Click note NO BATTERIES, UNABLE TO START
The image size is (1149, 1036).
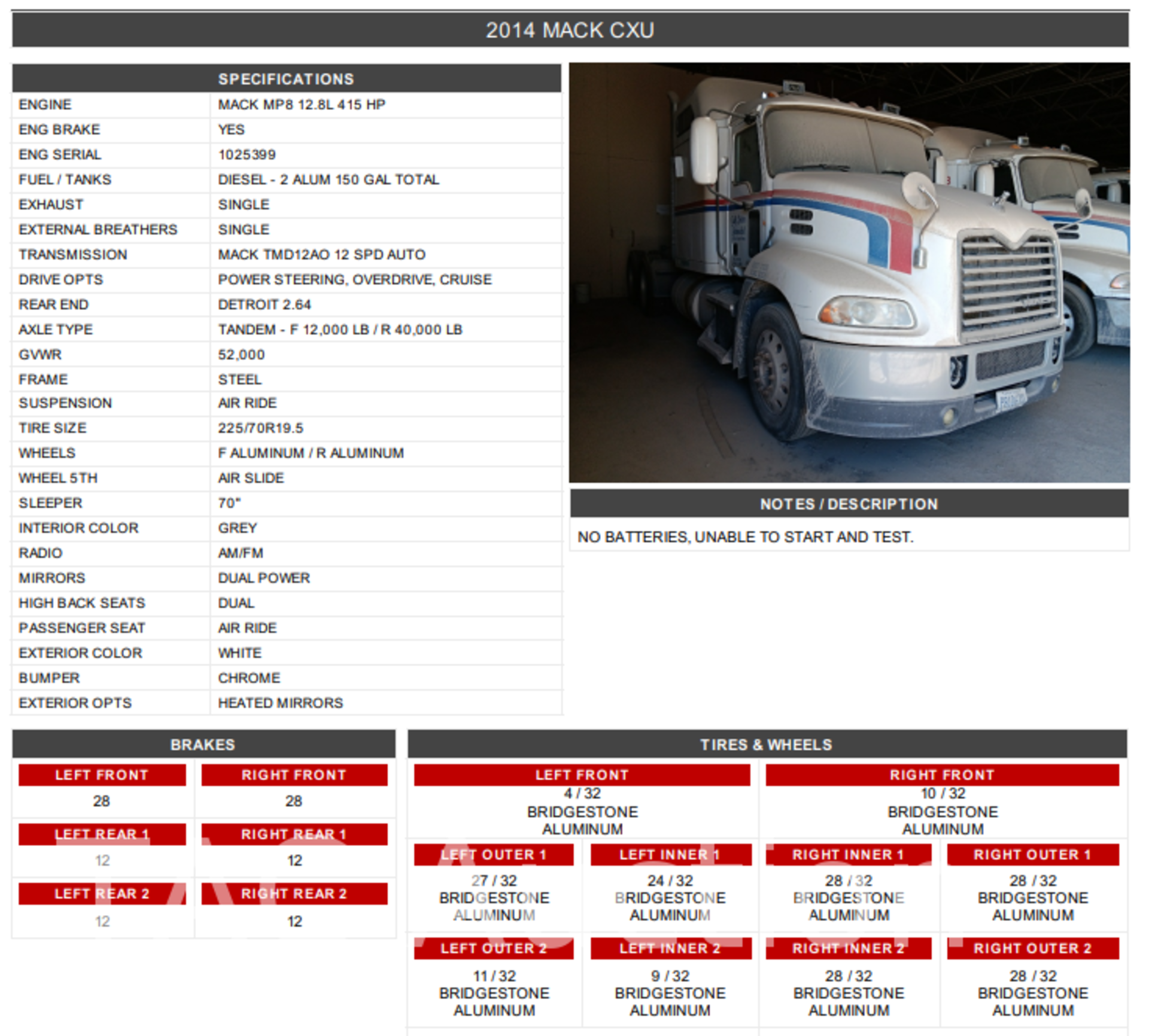click(x=745, y=537)
